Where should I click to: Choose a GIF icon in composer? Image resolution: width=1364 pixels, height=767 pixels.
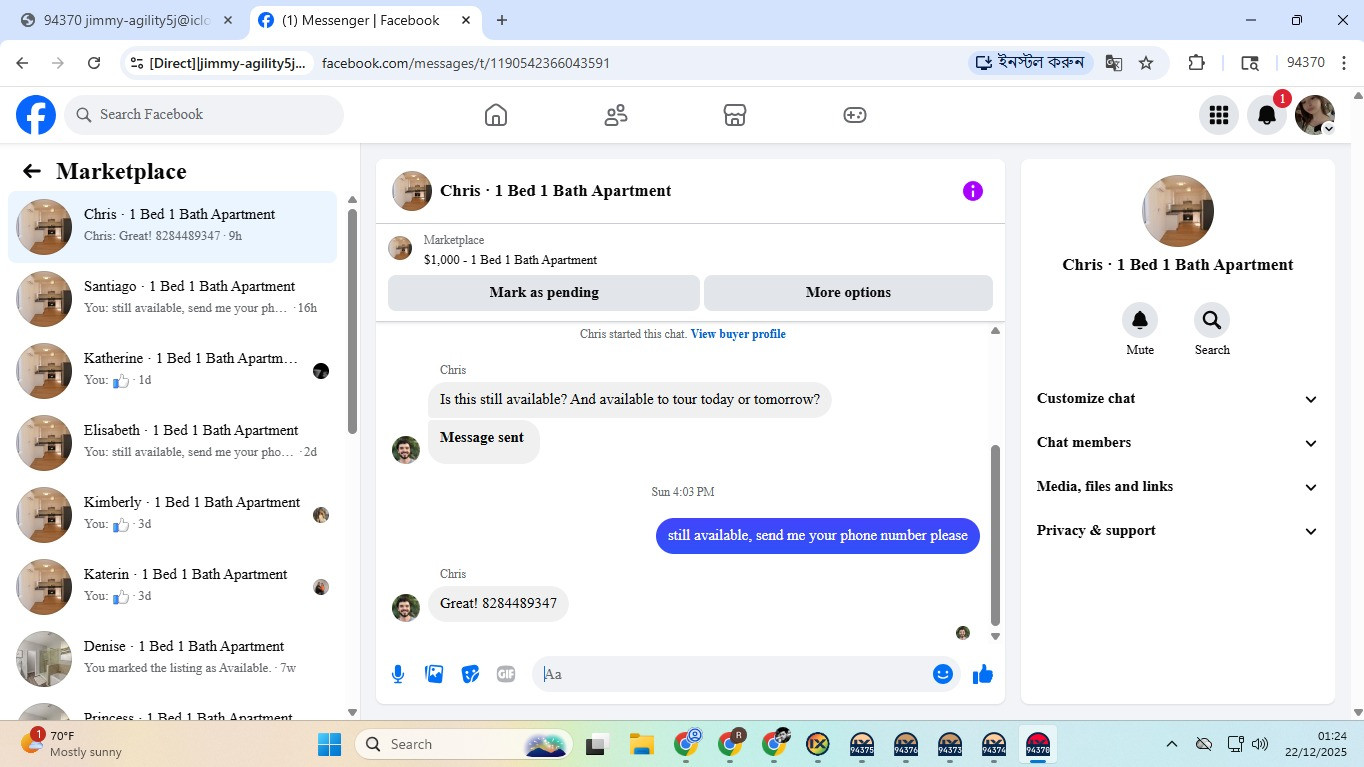pos(506,674)
